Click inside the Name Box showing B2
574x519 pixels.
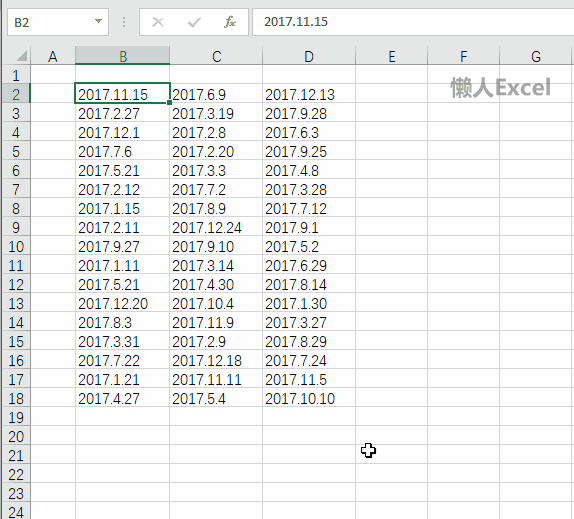51,22
